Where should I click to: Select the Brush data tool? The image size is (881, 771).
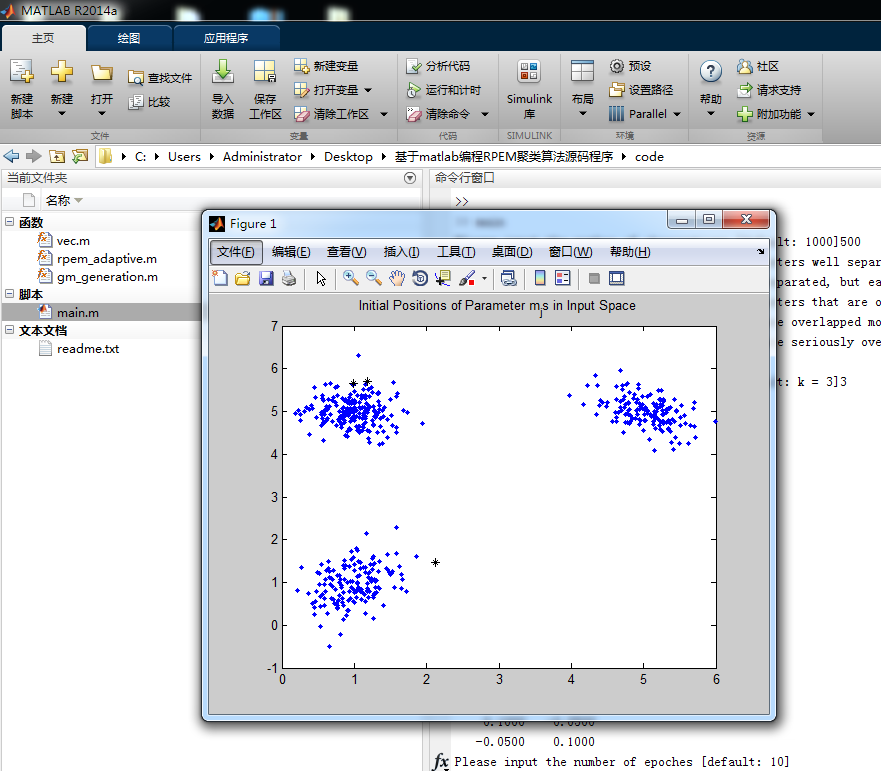(x=467, y=278)
